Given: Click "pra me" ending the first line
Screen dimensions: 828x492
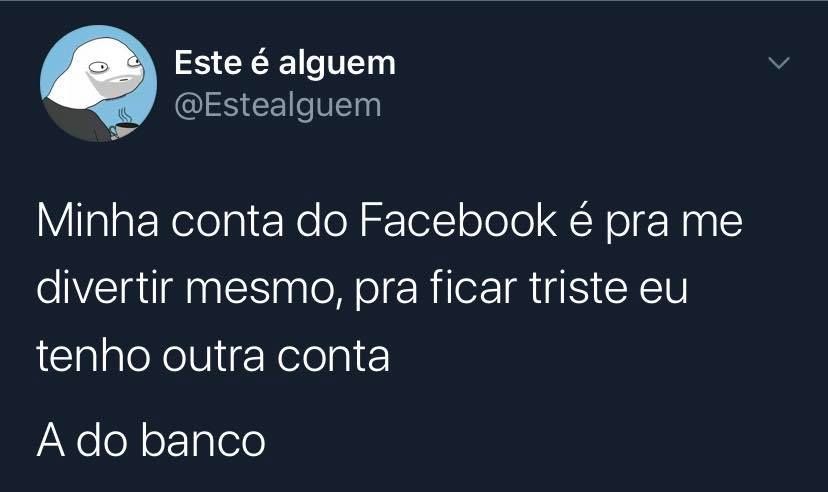Looking at the screenshot, I should click(x=673, y=224).
